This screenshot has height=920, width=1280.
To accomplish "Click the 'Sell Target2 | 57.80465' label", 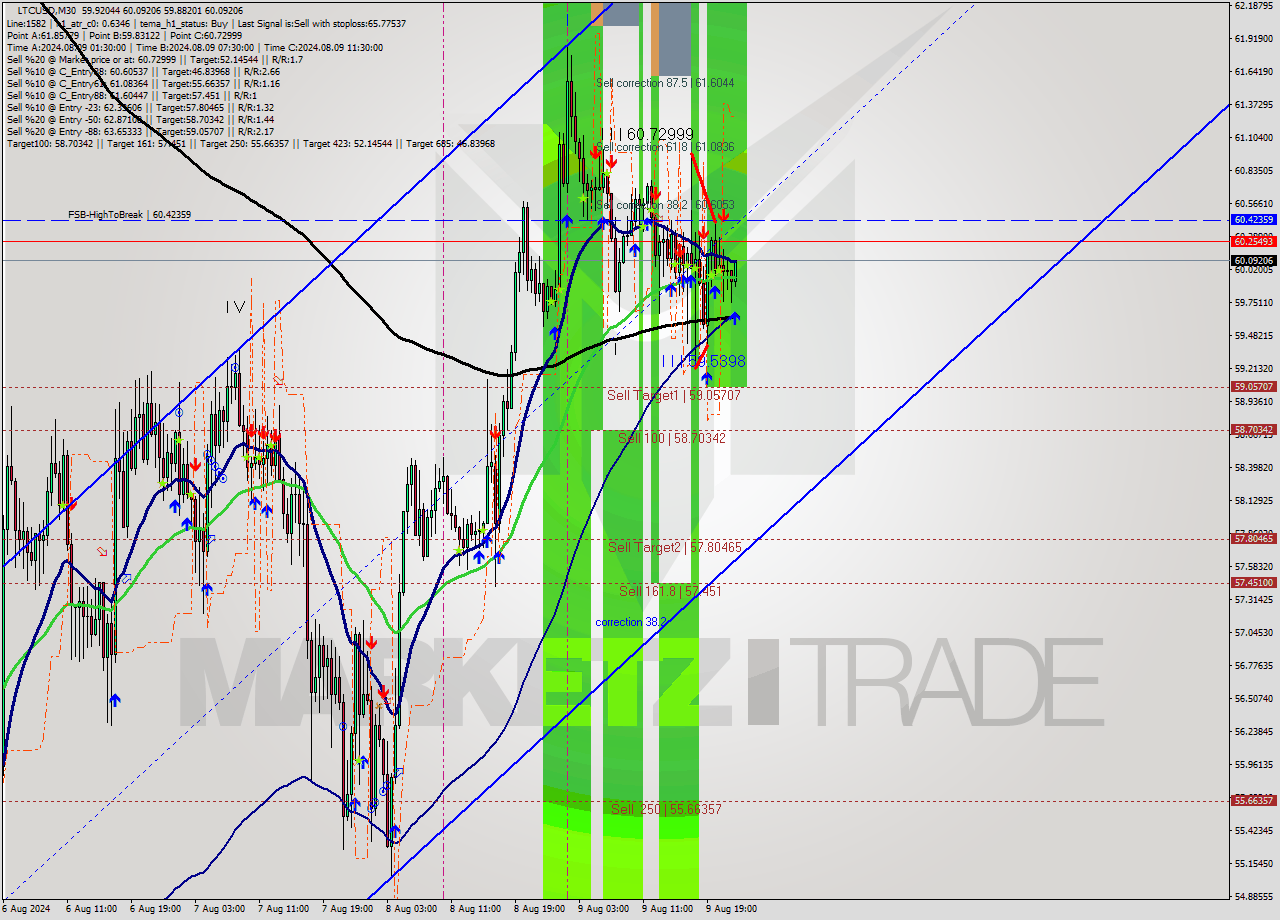I will tap(675, 547).
